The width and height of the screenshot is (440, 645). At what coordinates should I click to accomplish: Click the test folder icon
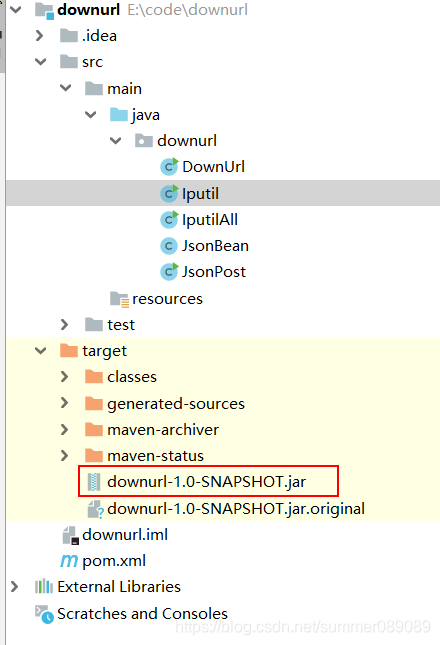click(x=94, y=325)
